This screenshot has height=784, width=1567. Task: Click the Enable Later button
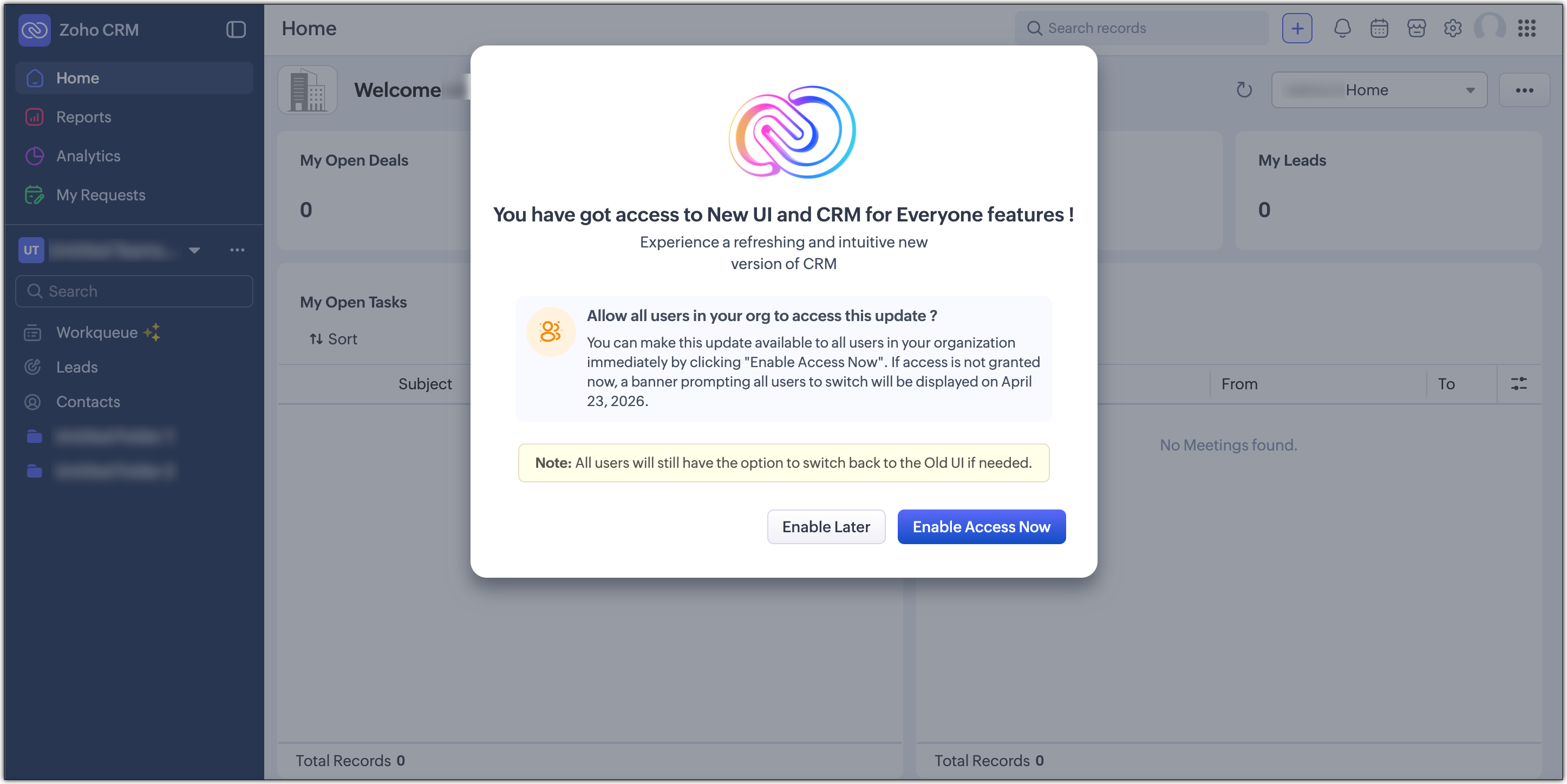826,527
